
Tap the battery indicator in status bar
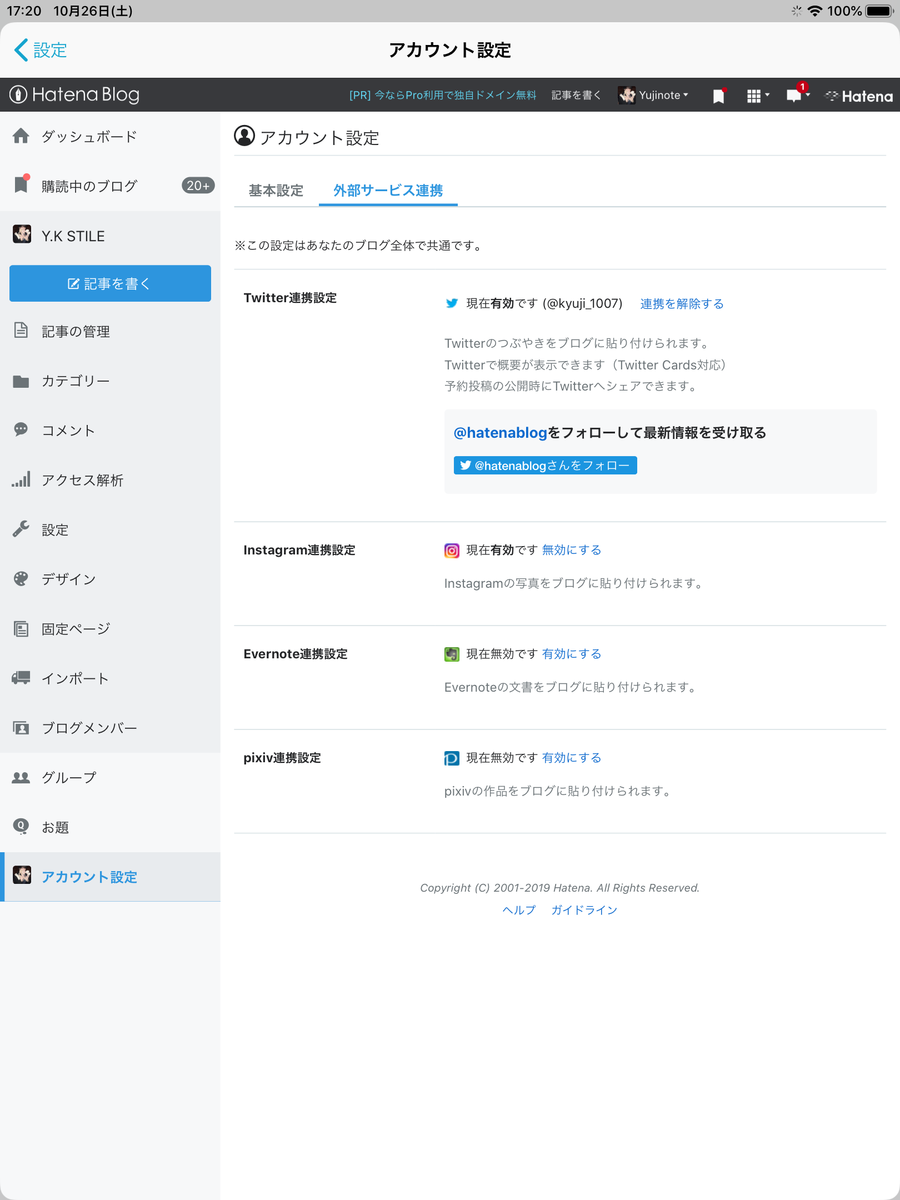point(880,11)
